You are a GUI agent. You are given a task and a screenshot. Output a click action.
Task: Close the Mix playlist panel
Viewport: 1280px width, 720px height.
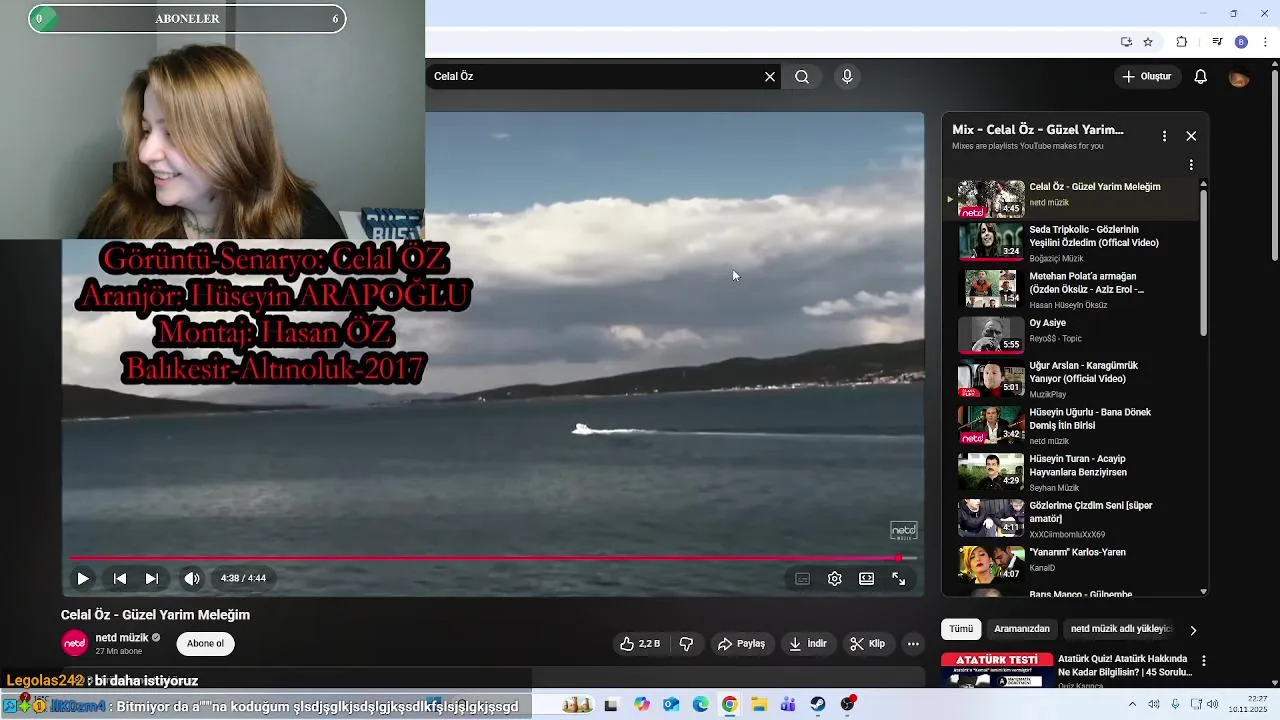1191,136
